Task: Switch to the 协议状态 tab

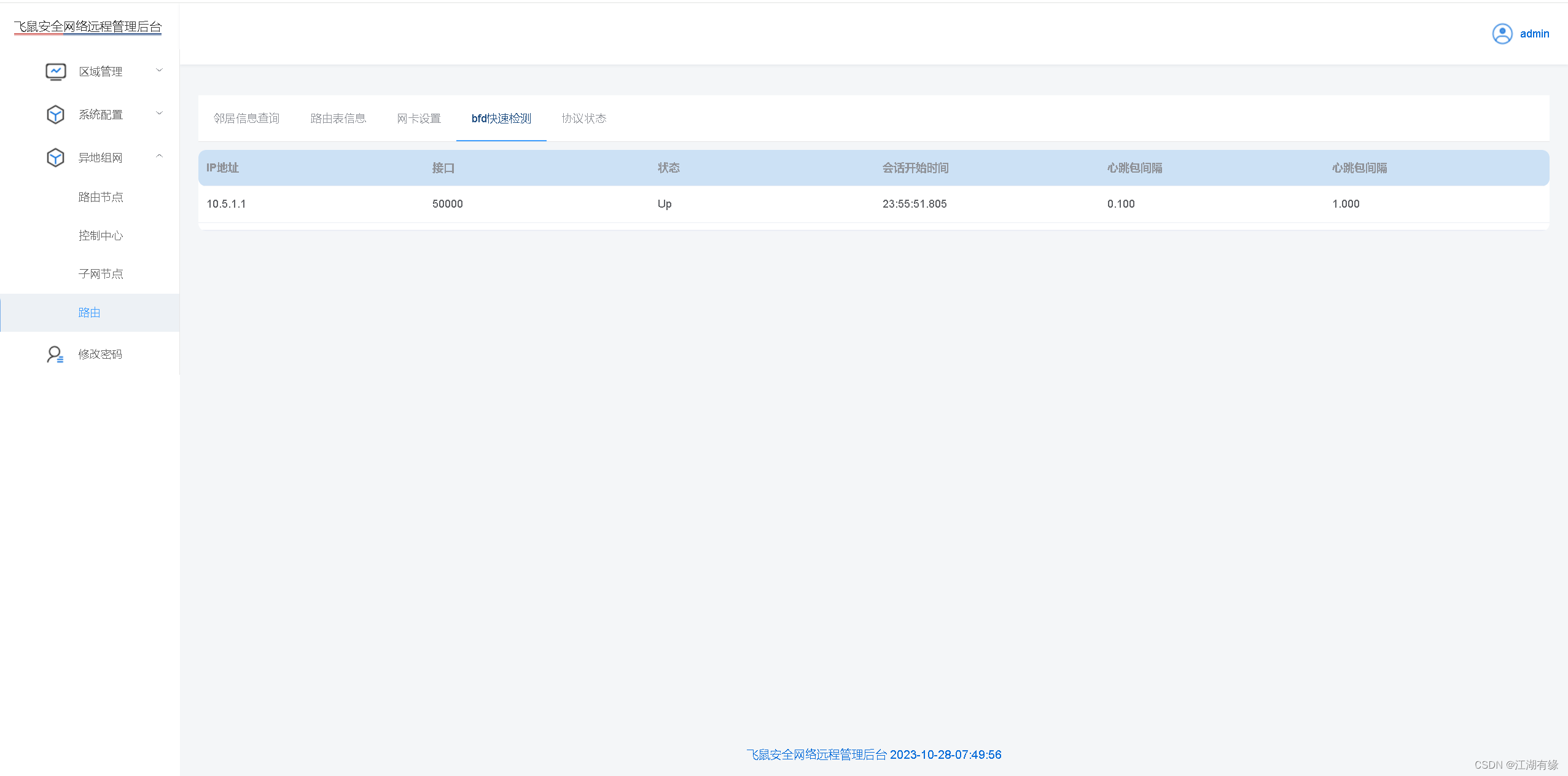Action: pyautogui.click(x=583, y=119)
